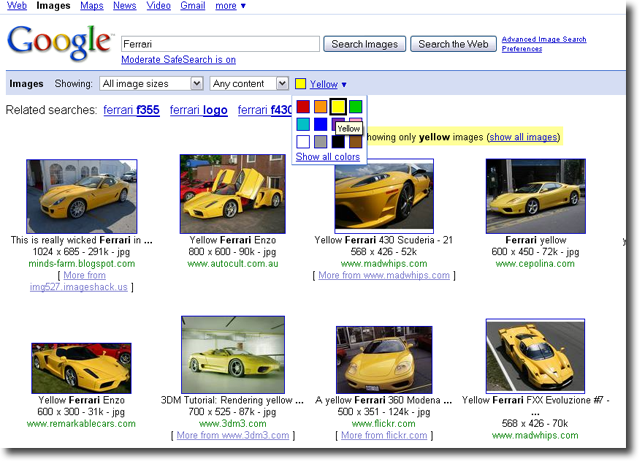The height and width of the screenshot is (462, 640).
Task: Go to the Maps tab
Action: pyautogui.click(x=91, y=6)
